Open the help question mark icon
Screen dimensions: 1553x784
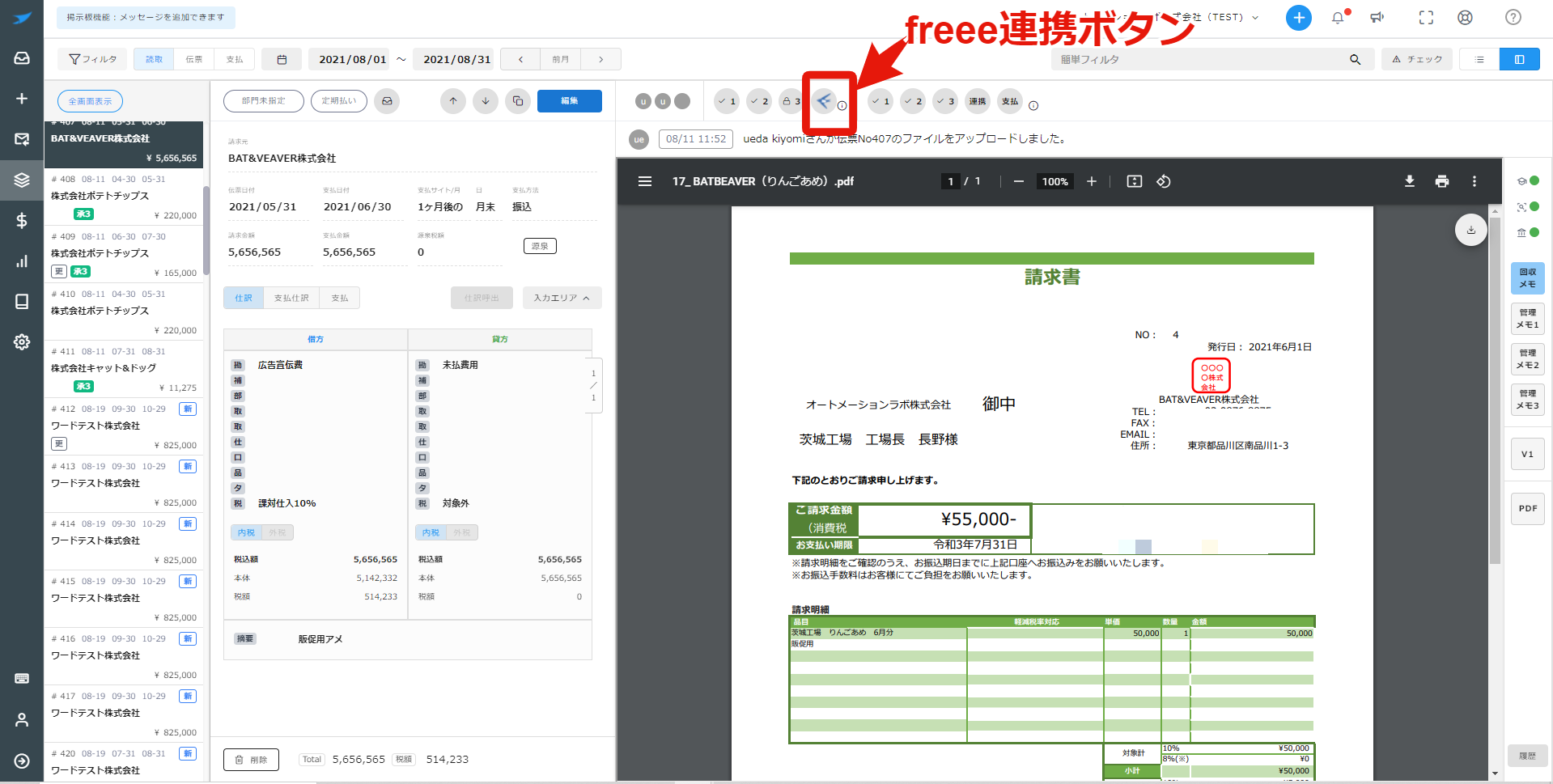[x=1513, y=18]
